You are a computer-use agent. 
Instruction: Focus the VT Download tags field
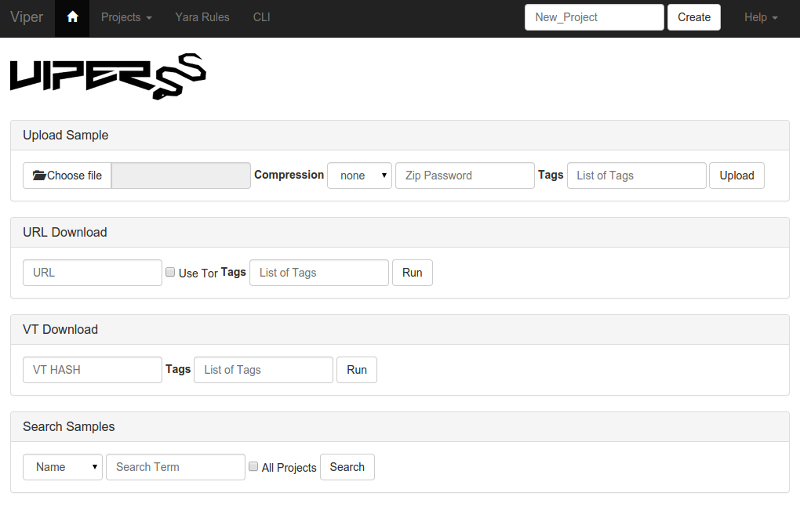263,370
